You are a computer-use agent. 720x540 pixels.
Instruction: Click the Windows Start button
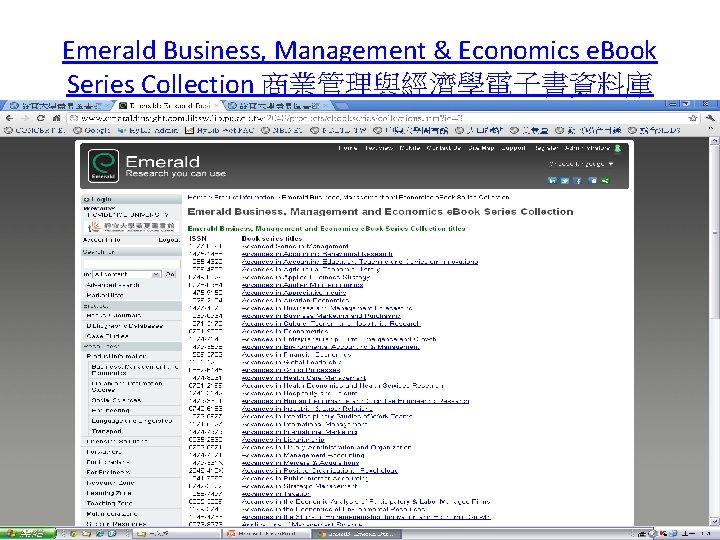28,534
